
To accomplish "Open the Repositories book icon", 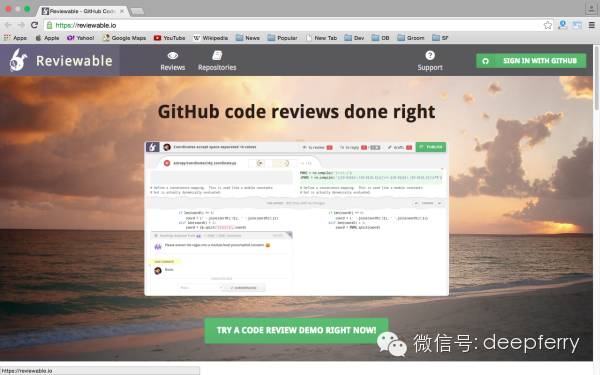I will (217, 56).
